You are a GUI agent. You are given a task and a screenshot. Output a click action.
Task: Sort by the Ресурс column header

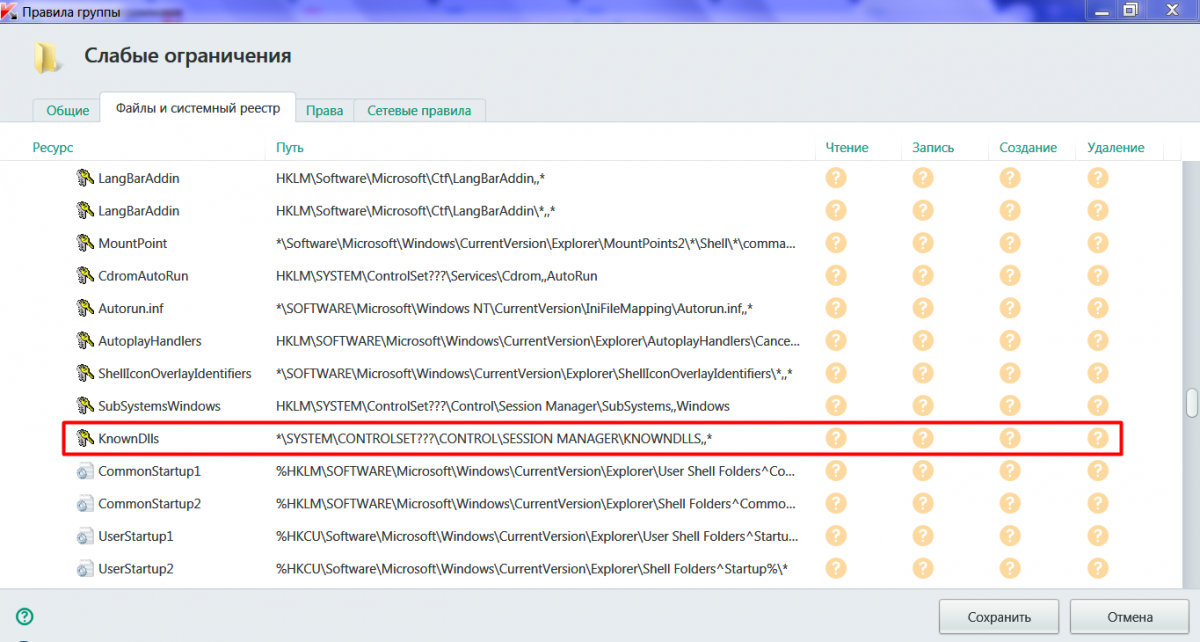tap(52, 148)
